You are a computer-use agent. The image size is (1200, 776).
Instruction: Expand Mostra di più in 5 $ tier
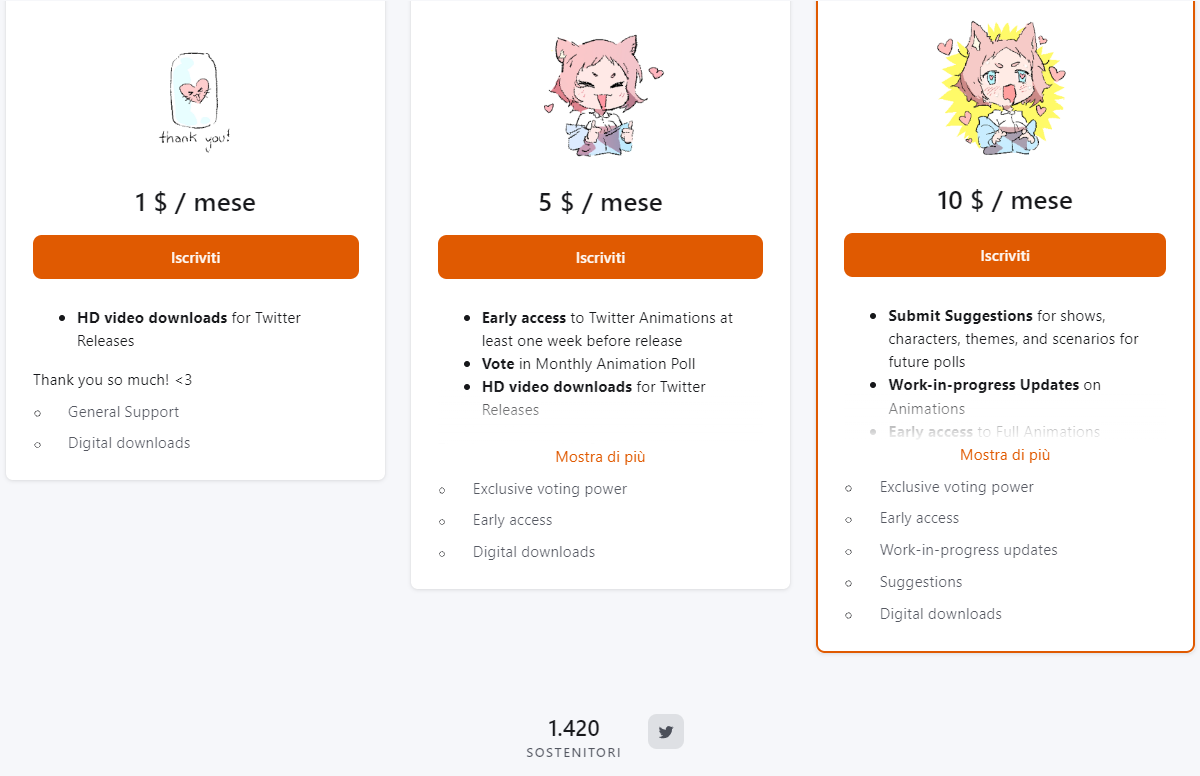point(600,457)
